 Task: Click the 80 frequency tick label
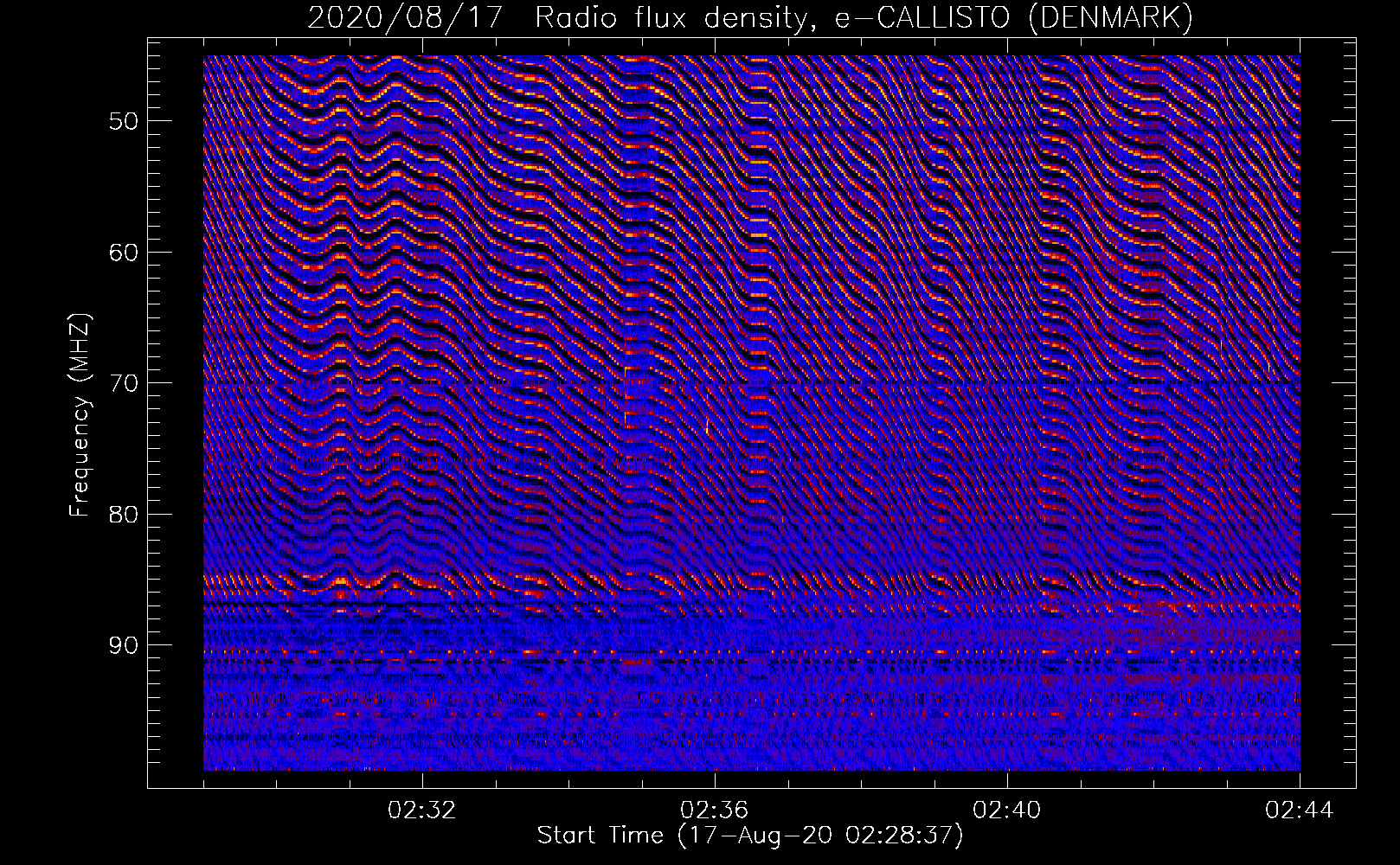[x=123, y=514]
